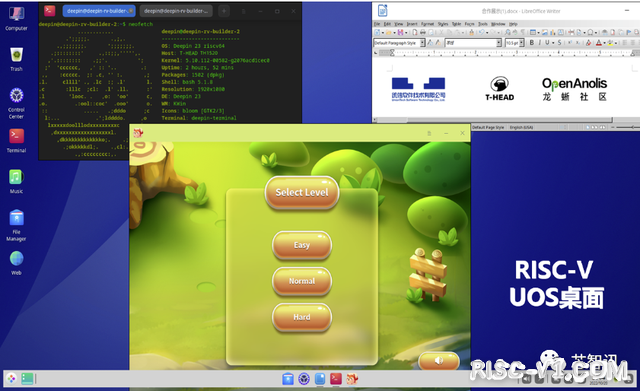The height and width of the screenshot is (391, 640).
Task: Open New document dropdown arrow
Action: tap(383, 33)
